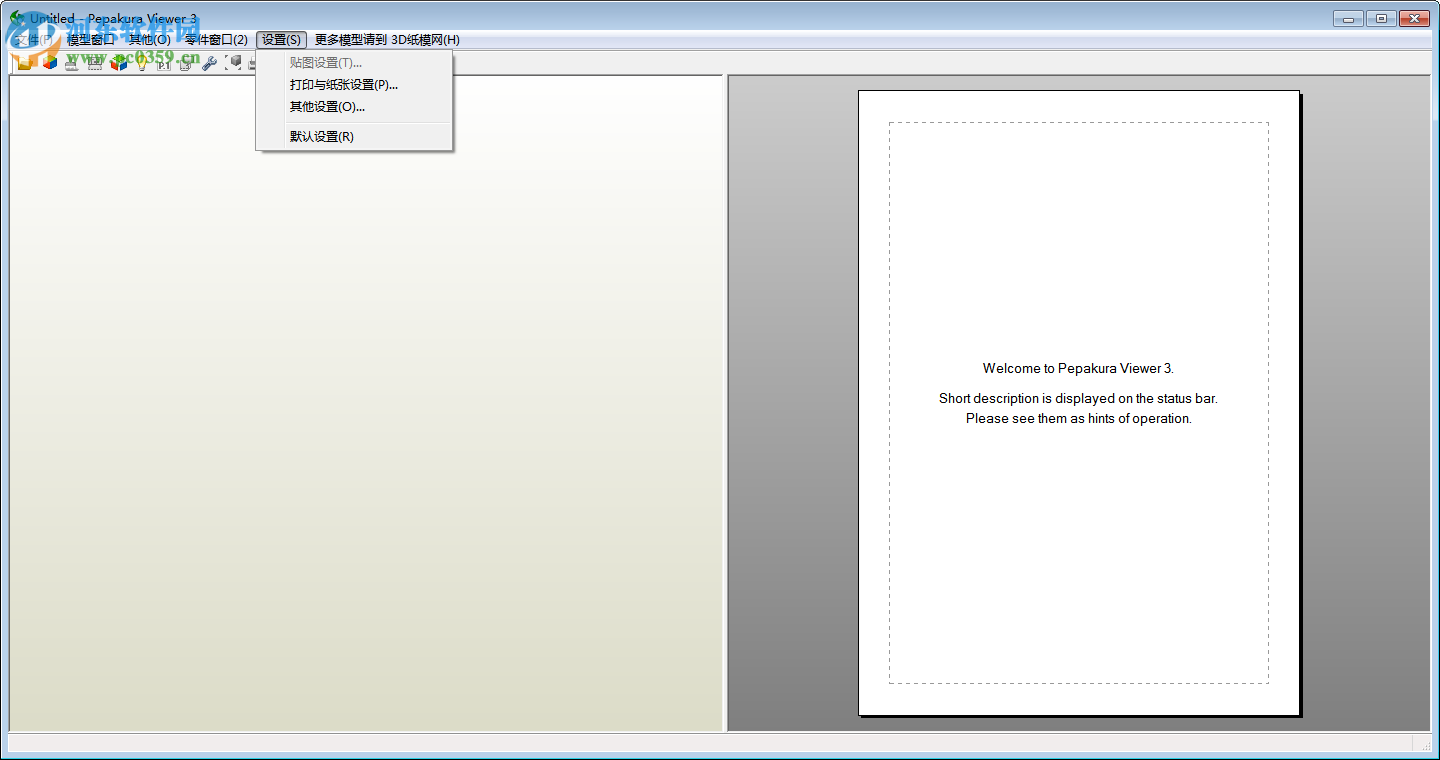
Task: Close the Pepakura Viewer window
Action: coord(1414,18)
